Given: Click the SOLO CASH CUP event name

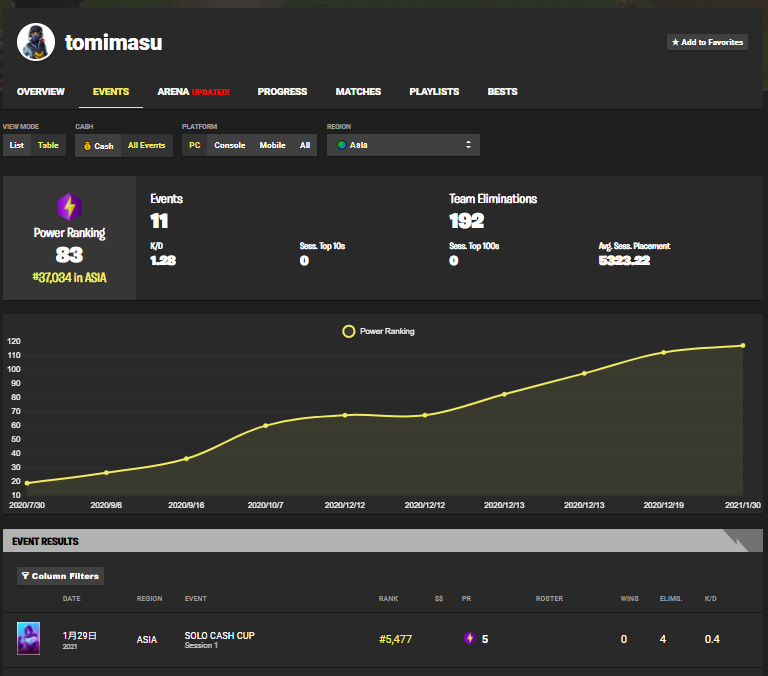Looking at the screenshot, I should tap(219, 635).
